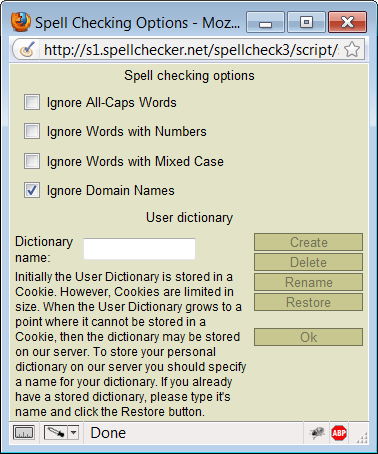Confirm options with the Ok button

tap(308, 337)
